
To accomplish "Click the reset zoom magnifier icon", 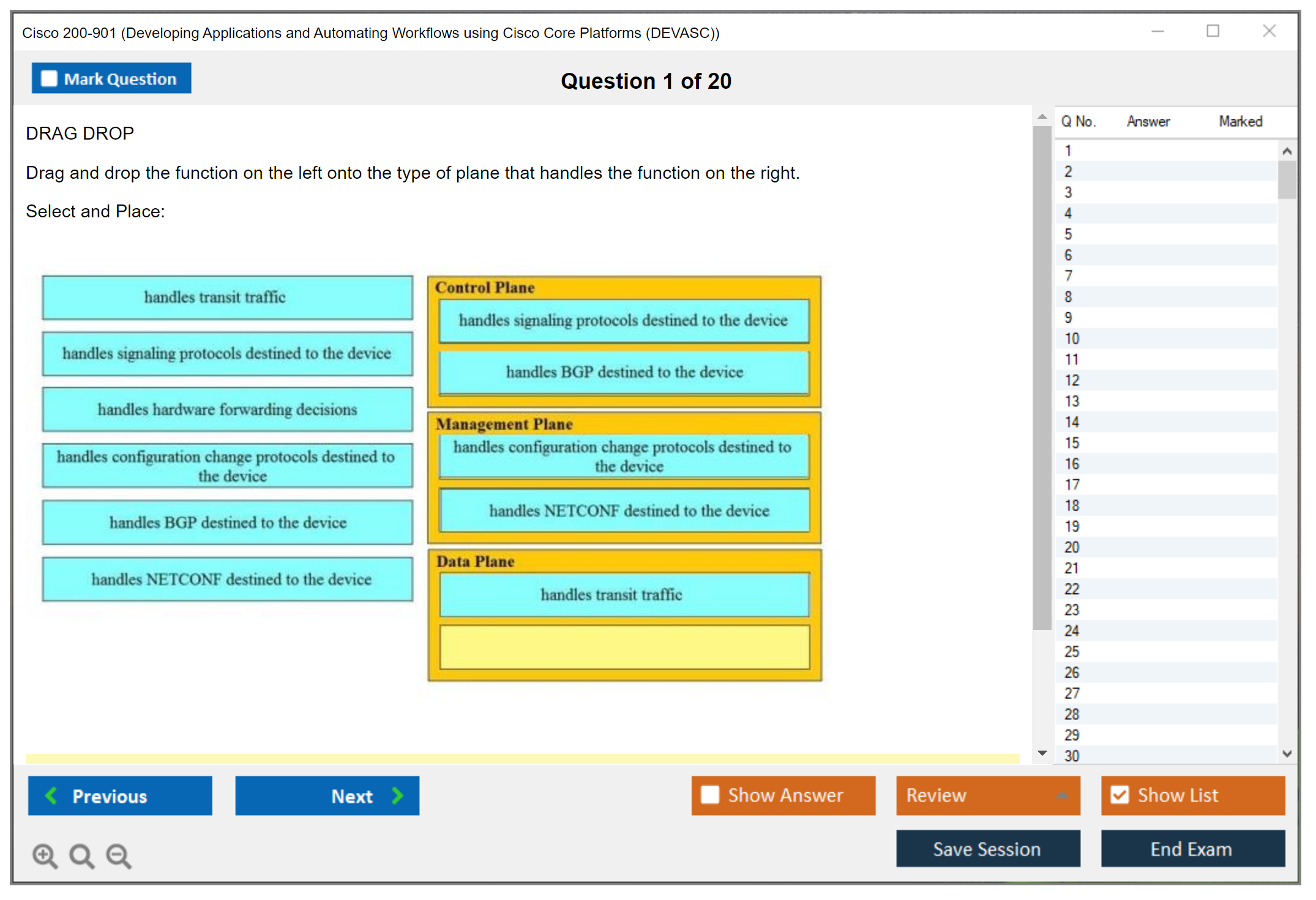I will 81,855.
